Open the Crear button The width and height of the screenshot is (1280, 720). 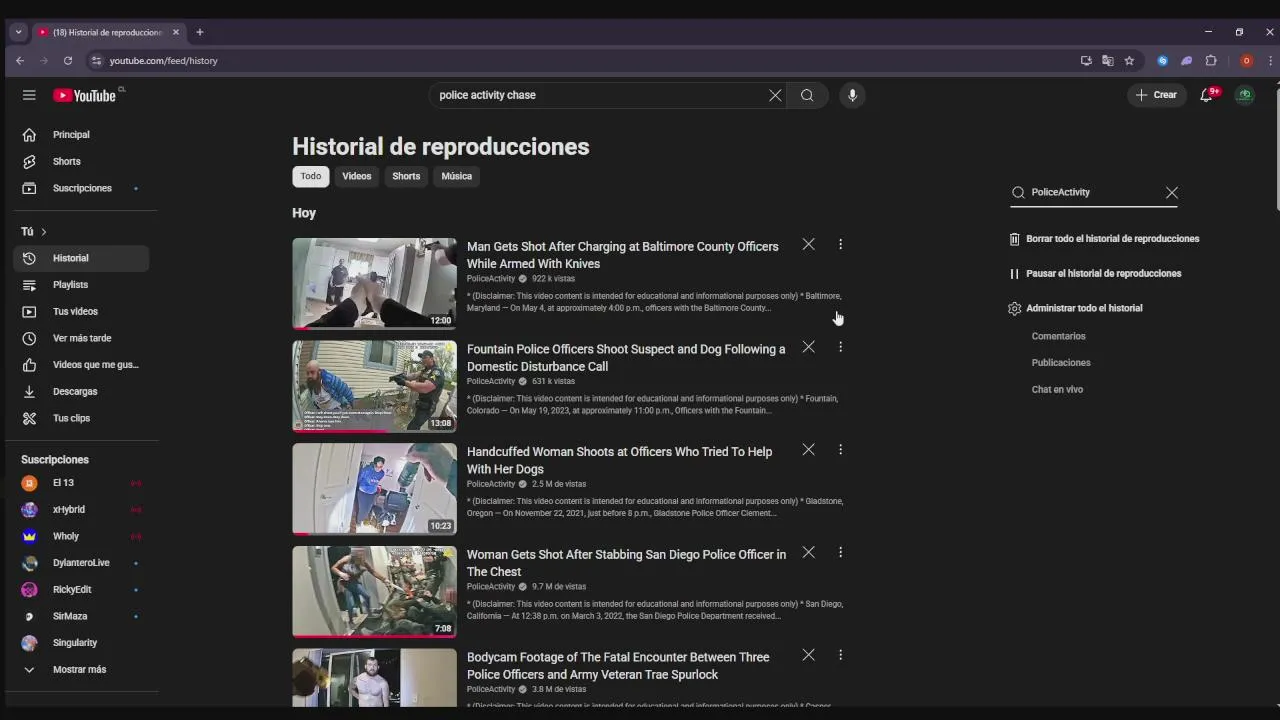1156,95
